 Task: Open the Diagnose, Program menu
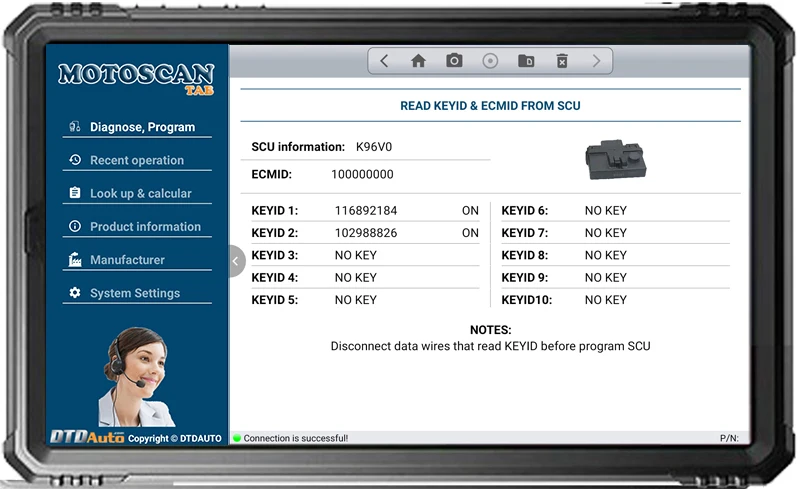(x=141, y=127)
